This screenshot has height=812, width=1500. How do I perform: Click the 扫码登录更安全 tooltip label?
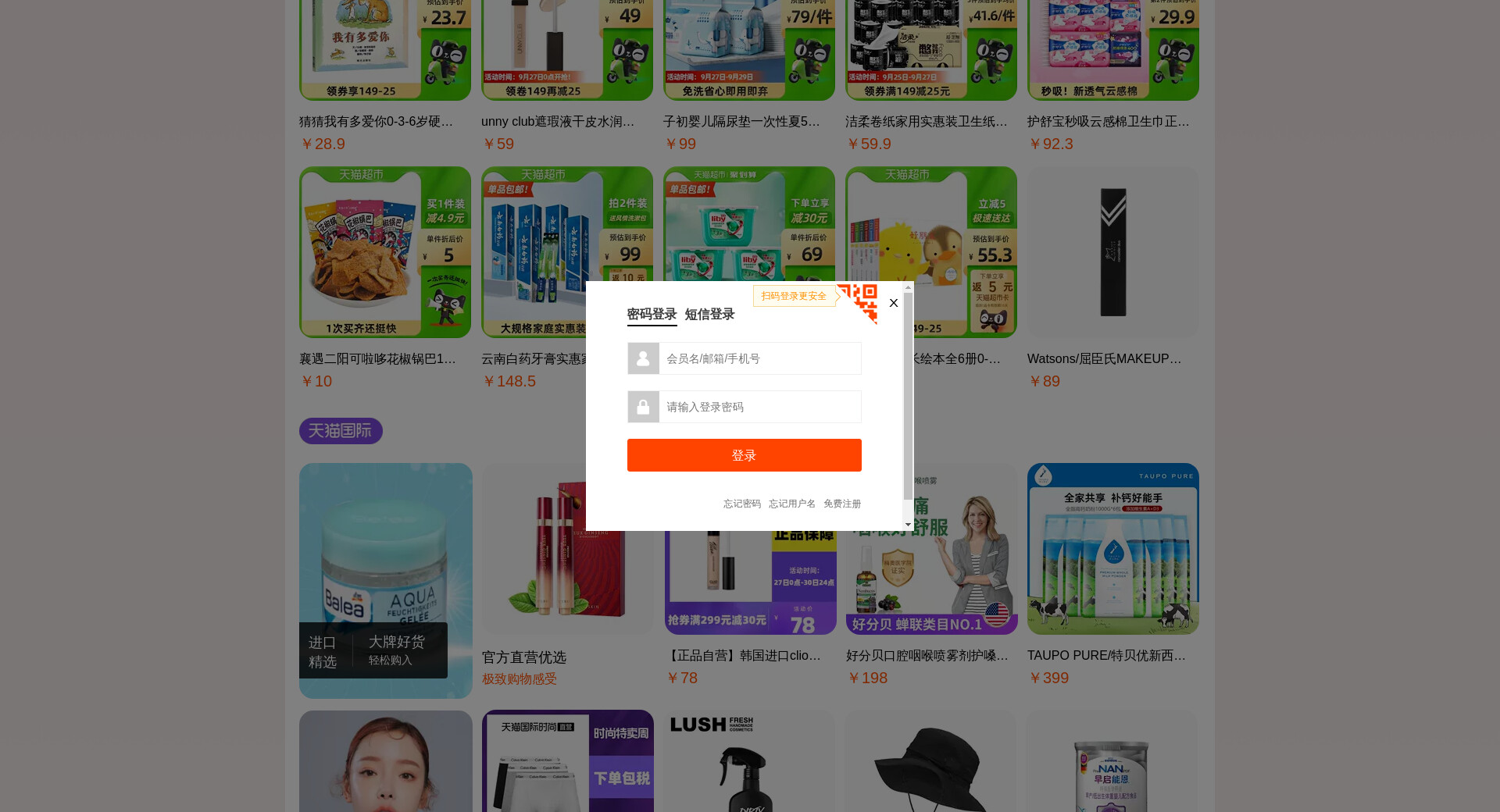[794, 296]
